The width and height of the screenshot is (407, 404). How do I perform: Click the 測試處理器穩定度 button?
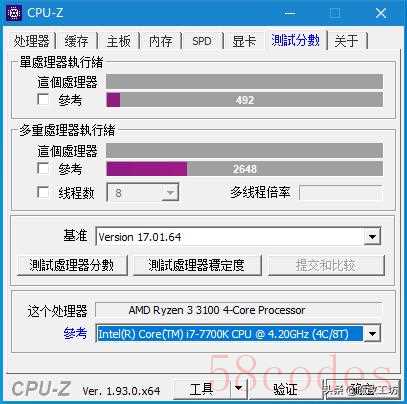tap(197, 265)
